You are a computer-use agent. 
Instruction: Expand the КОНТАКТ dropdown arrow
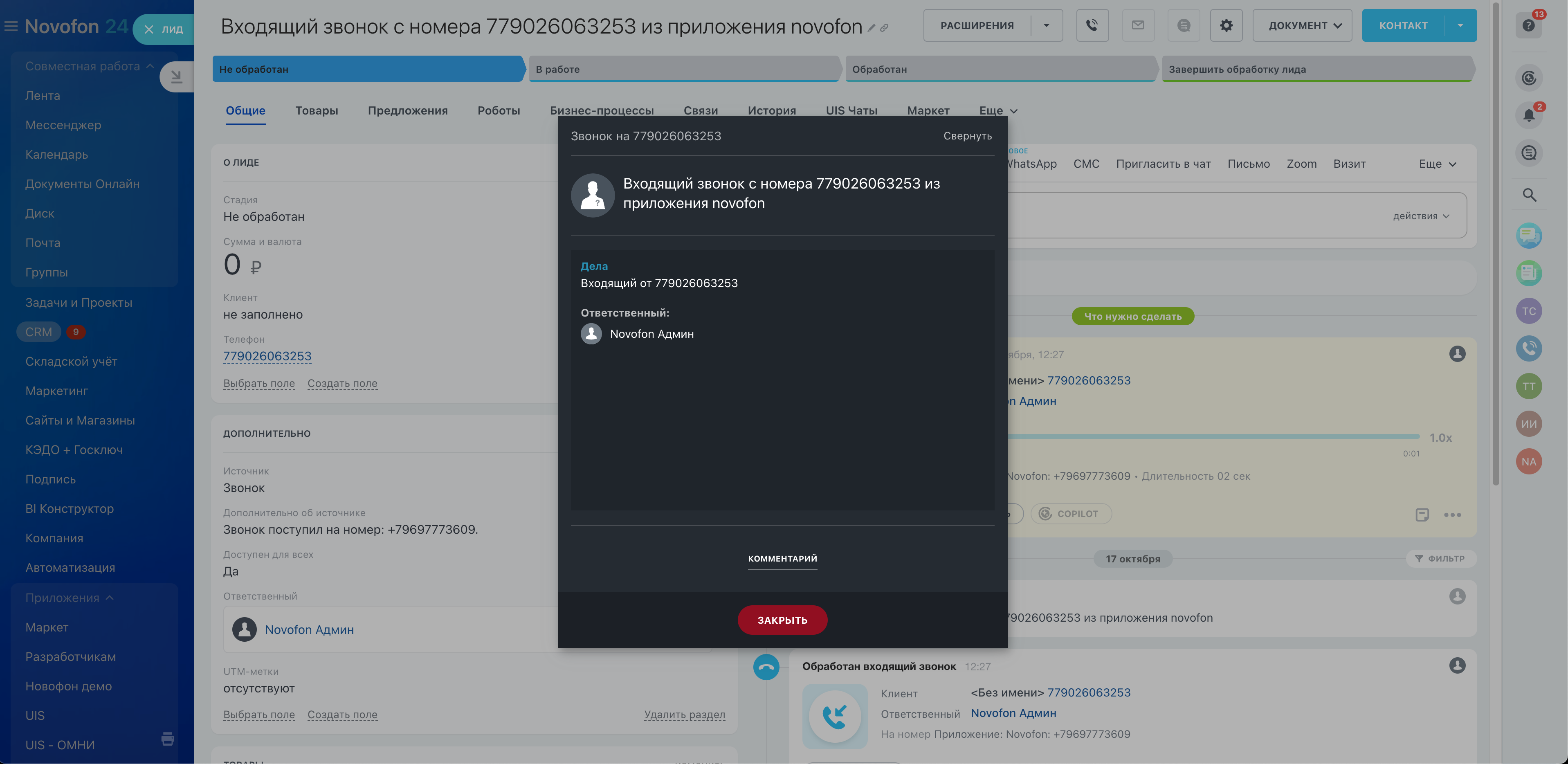coord(1460,26)
